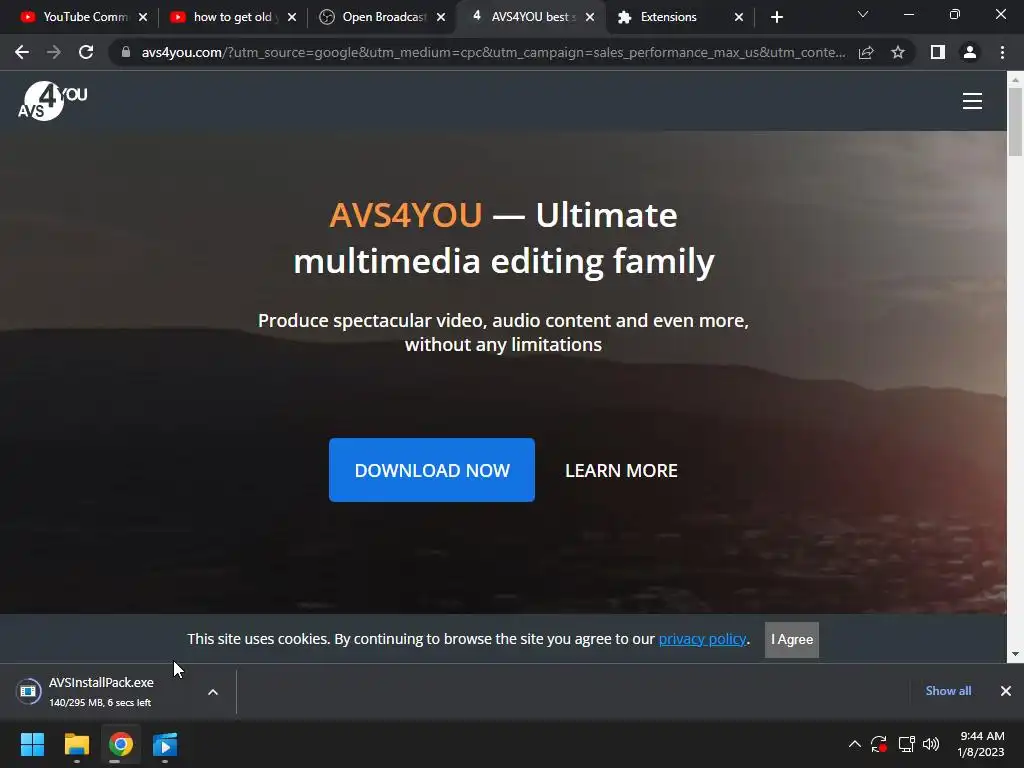The image size is (1024, 768).
Task: Close the Extensions tab
Action: tap(739, 17)
